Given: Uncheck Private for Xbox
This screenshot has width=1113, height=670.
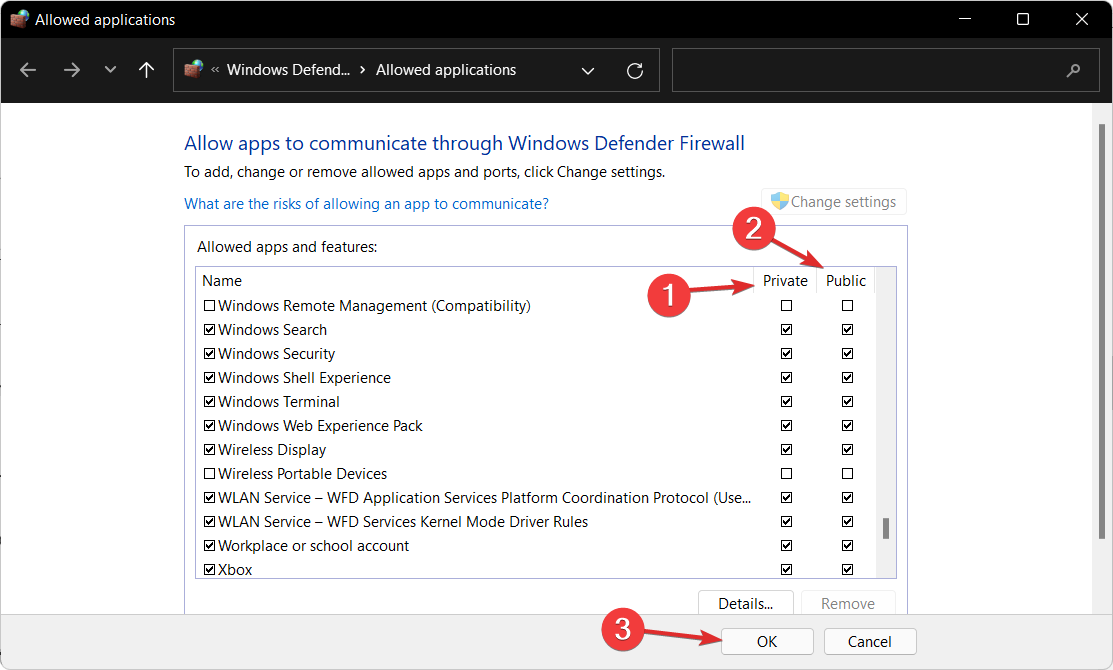Looking at the screenshot, I should point(786,569).
